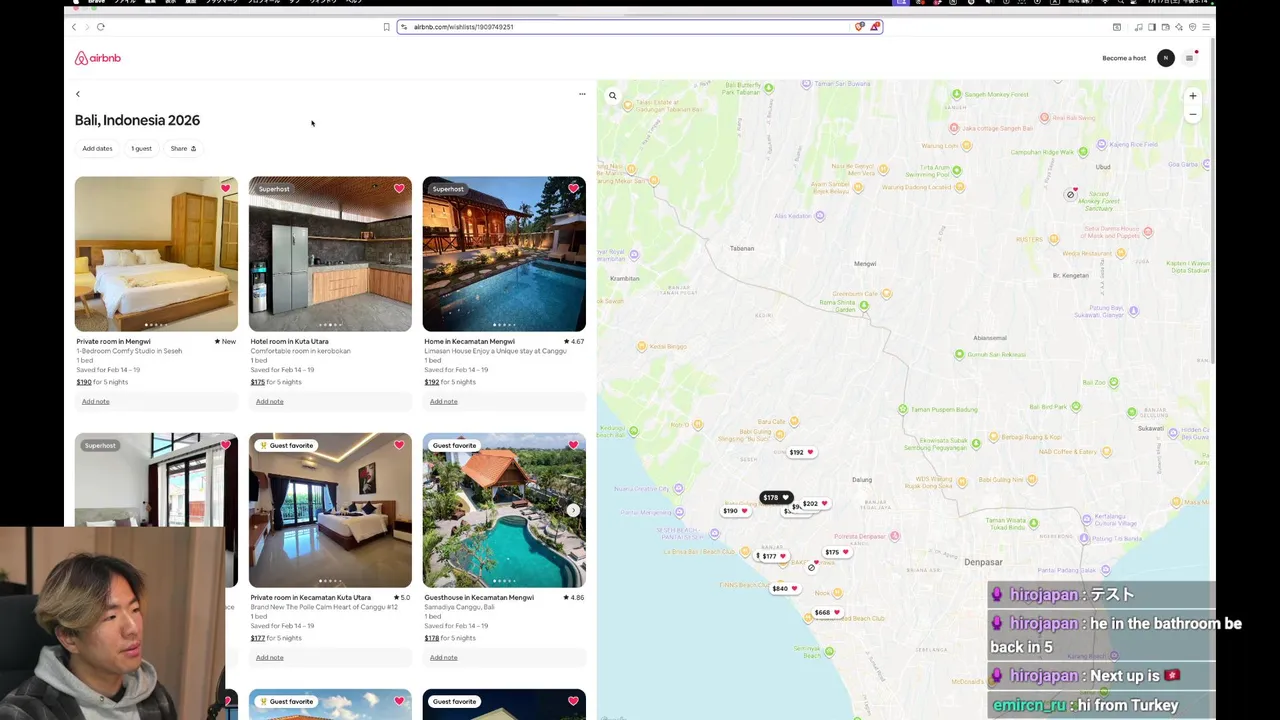The image size is (1280, 720).
Task: Zoom in on the map with plus
Action: [x=1192, y=96]
